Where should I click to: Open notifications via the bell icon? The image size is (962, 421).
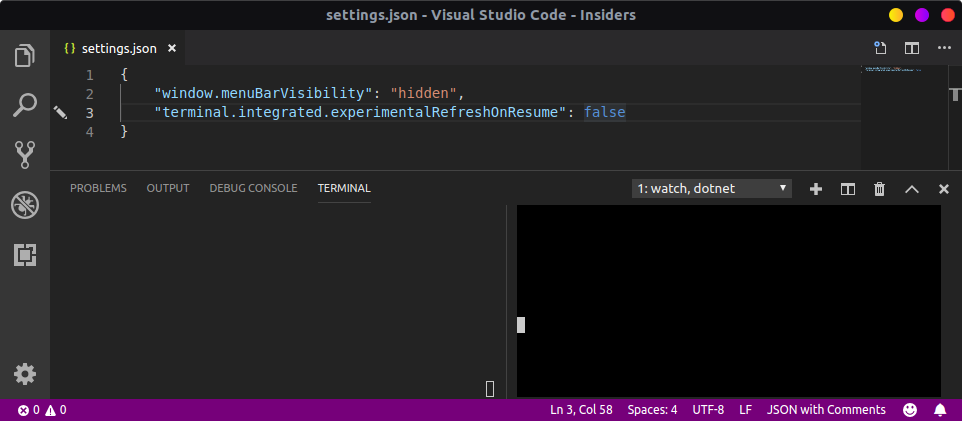[x=940, y=409]
